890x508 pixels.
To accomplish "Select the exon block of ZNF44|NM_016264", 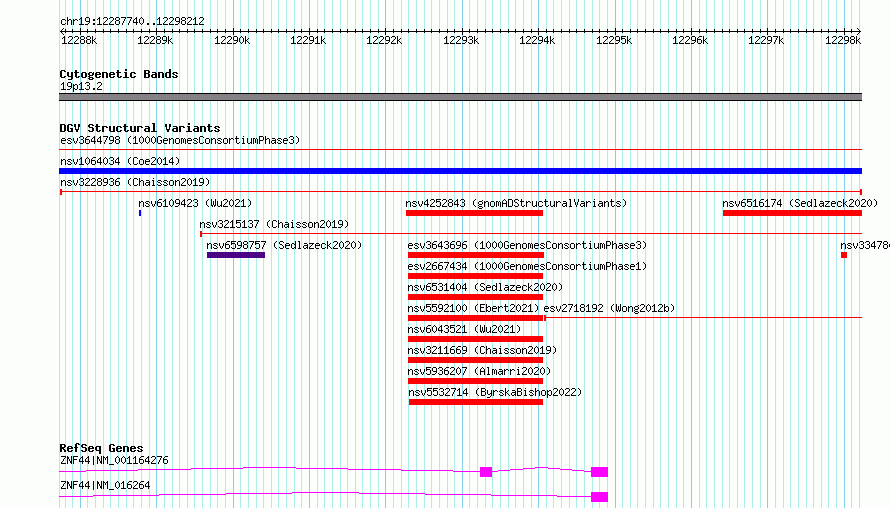I will (x=599, y=497).
